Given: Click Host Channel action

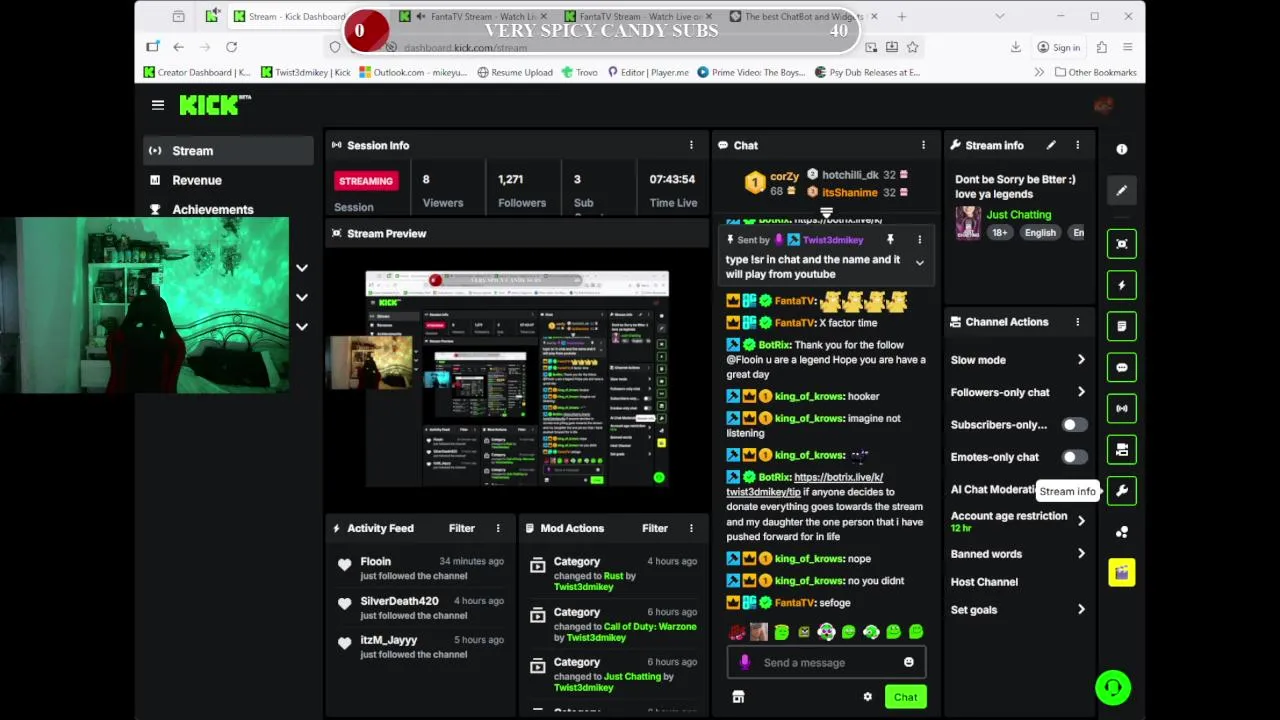Looking at the screenshot, I should [x=984, y=582].
